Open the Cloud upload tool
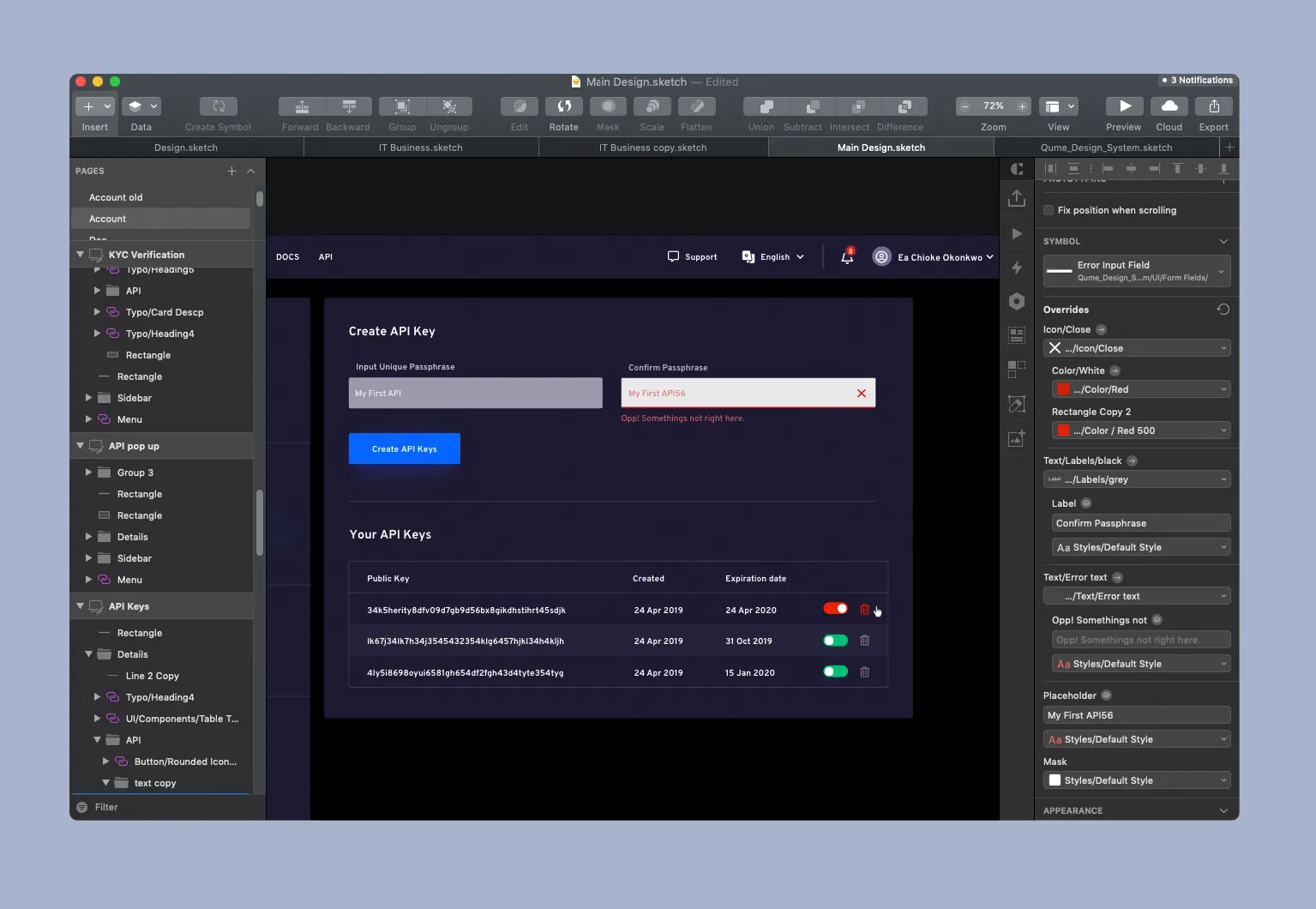This screenshot has width=1316, height=909. point(1169,106)
